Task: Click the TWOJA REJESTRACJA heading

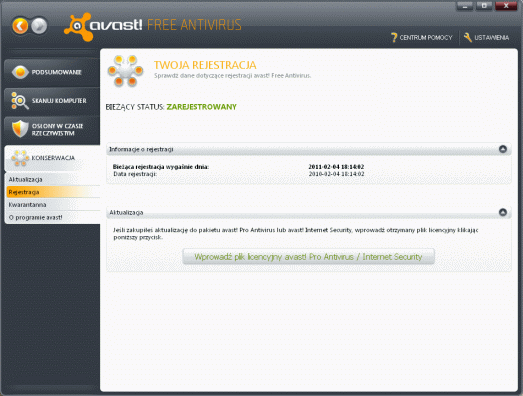Action: [205, 65]
